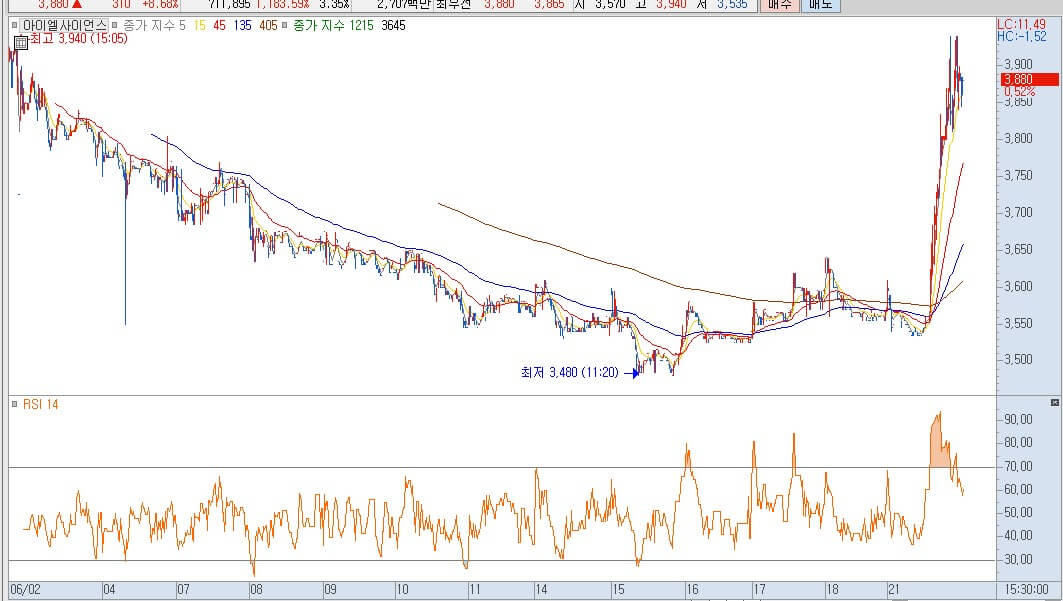Click the 매수 buy button
This screenshot has width=1063, height=601.
click(779, 5)
